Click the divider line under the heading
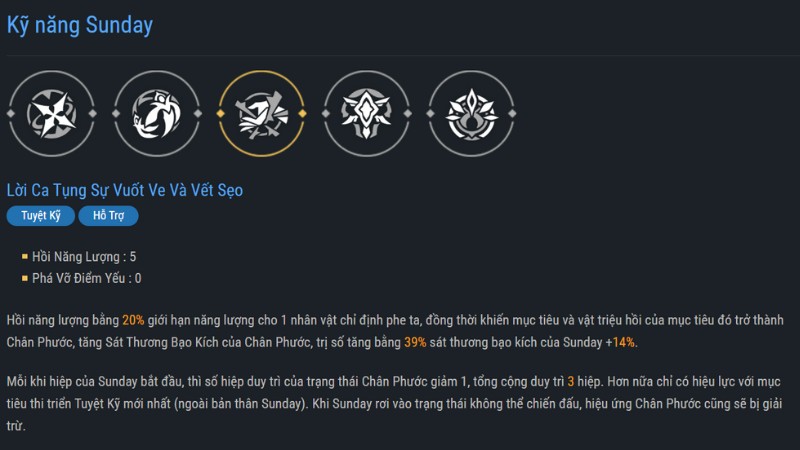800x450 pixels. [x=400, y=55]
